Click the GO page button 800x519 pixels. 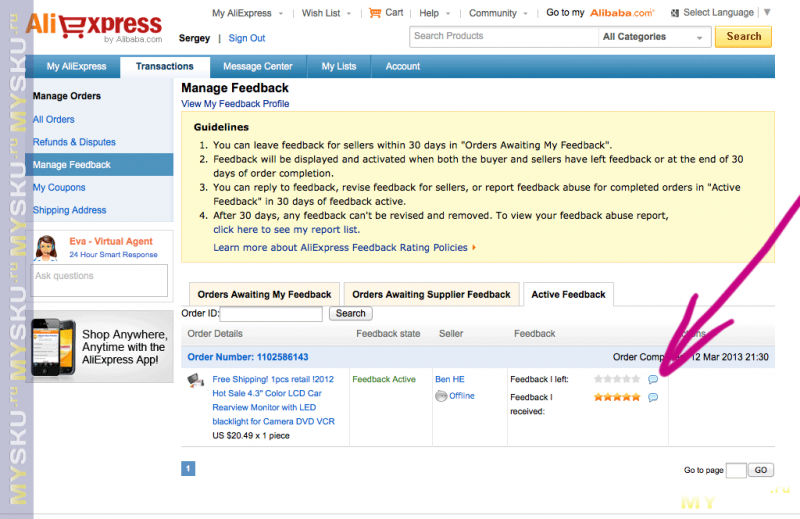click(761, 470)
